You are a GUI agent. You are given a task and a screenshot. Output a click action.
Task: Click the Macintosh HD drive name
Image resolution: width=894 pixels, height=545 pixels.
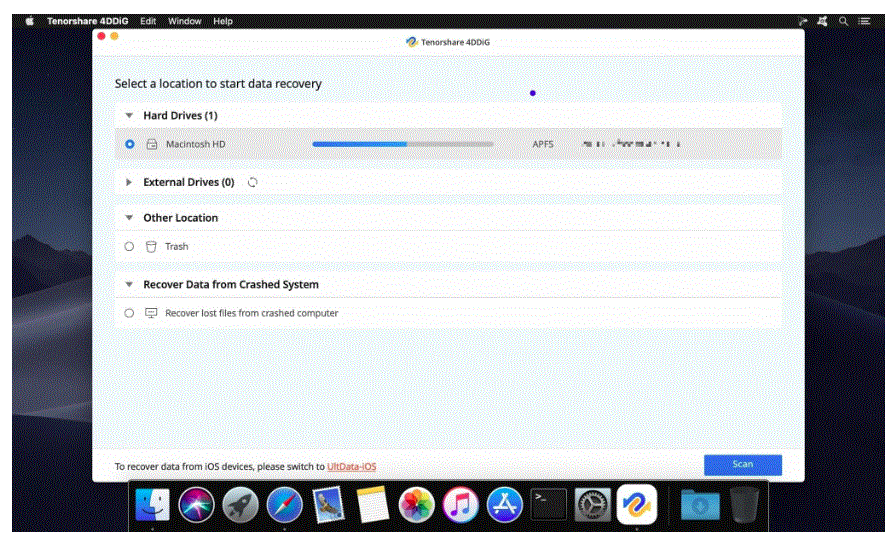pos(196,144)
